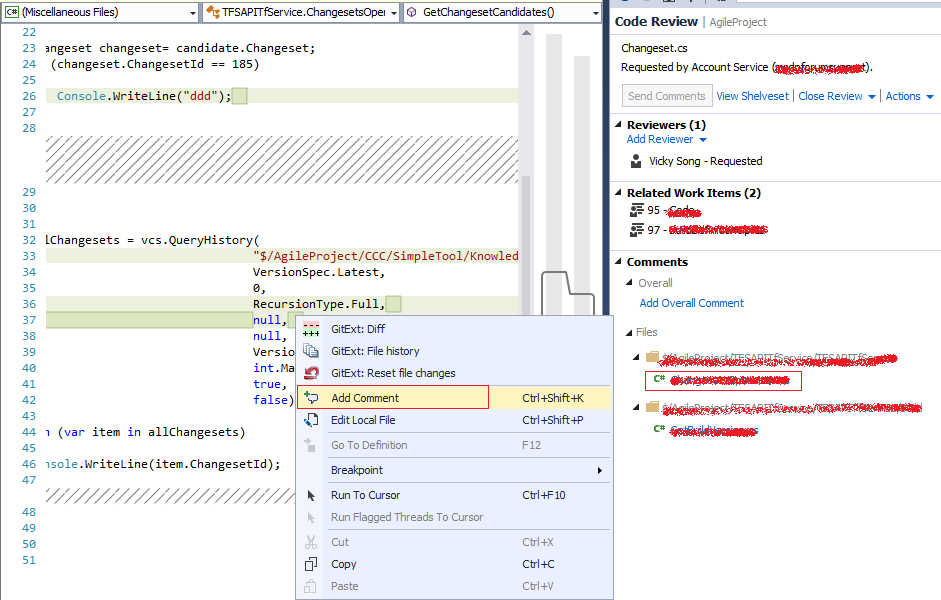
Task: Open the Actions dropdown
Action: coord(908,95)
